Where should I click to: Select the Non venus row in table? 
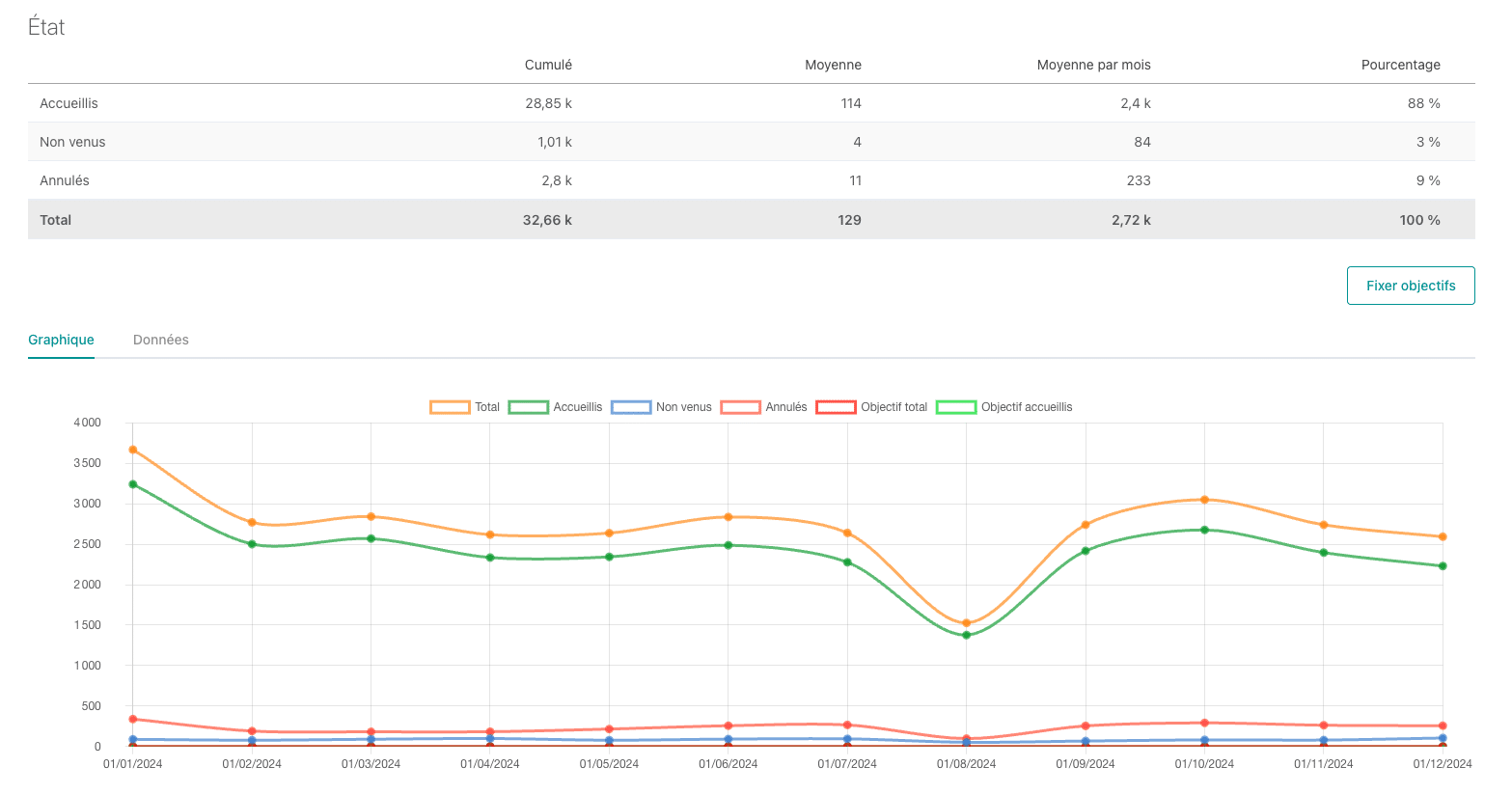pos(72,142)
